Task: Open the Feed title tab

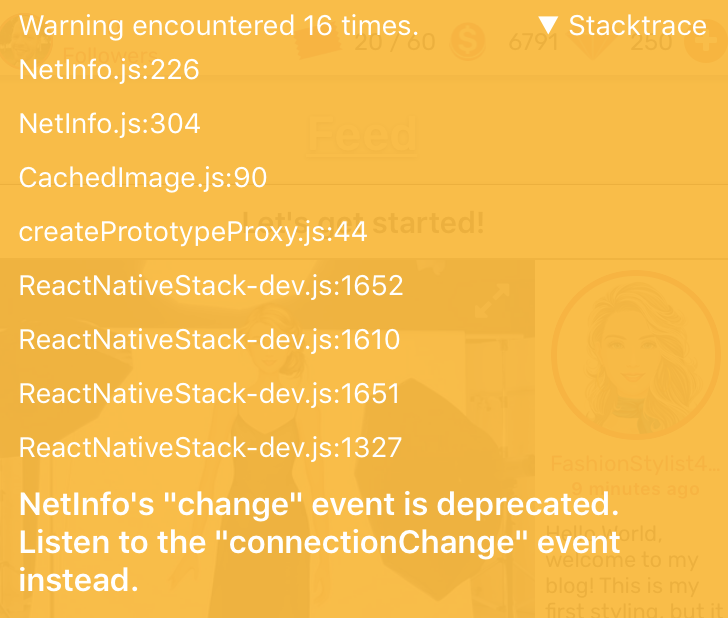Action: 363,135
